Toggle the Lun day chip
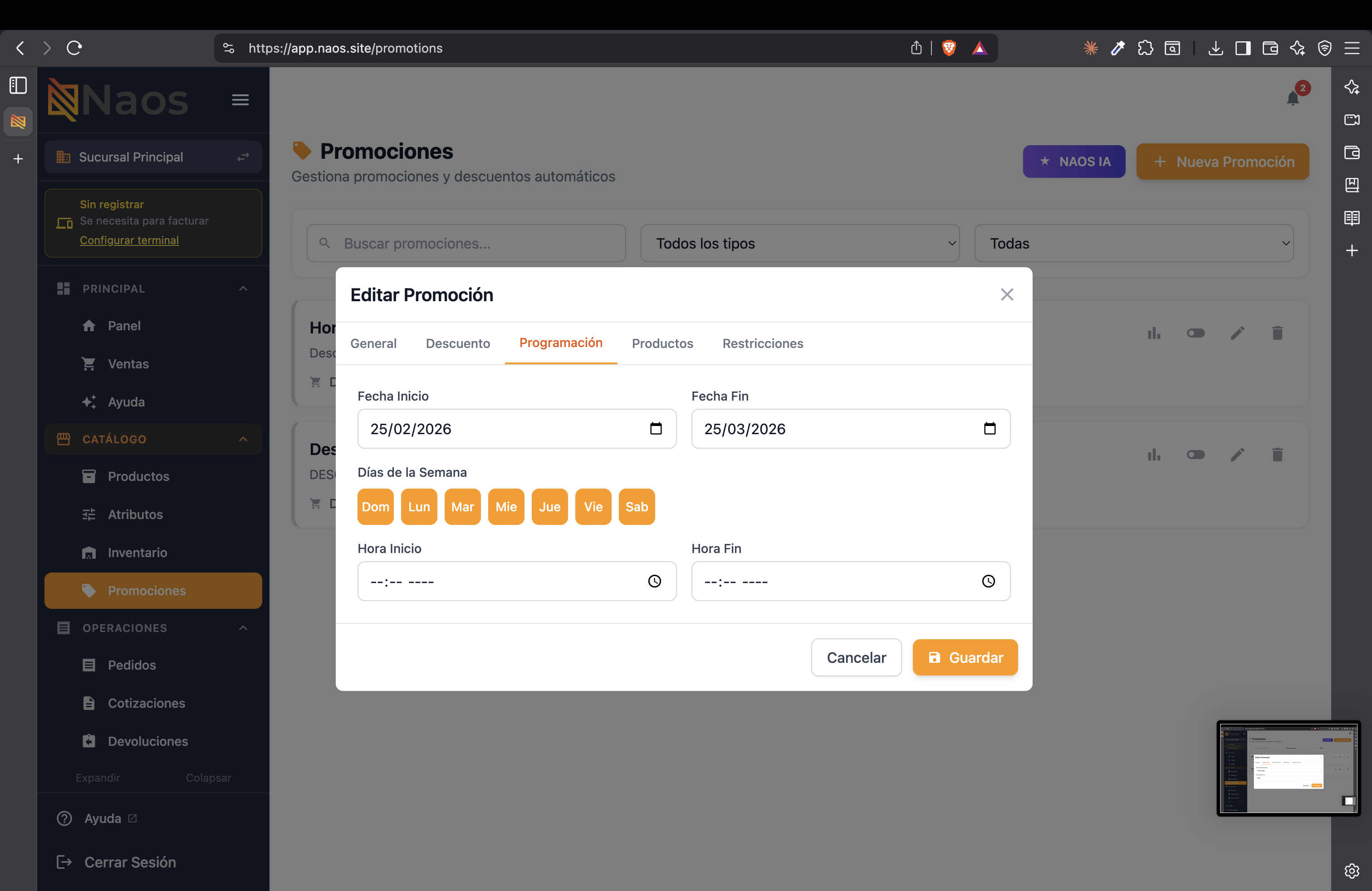 [x=419, y=507]
